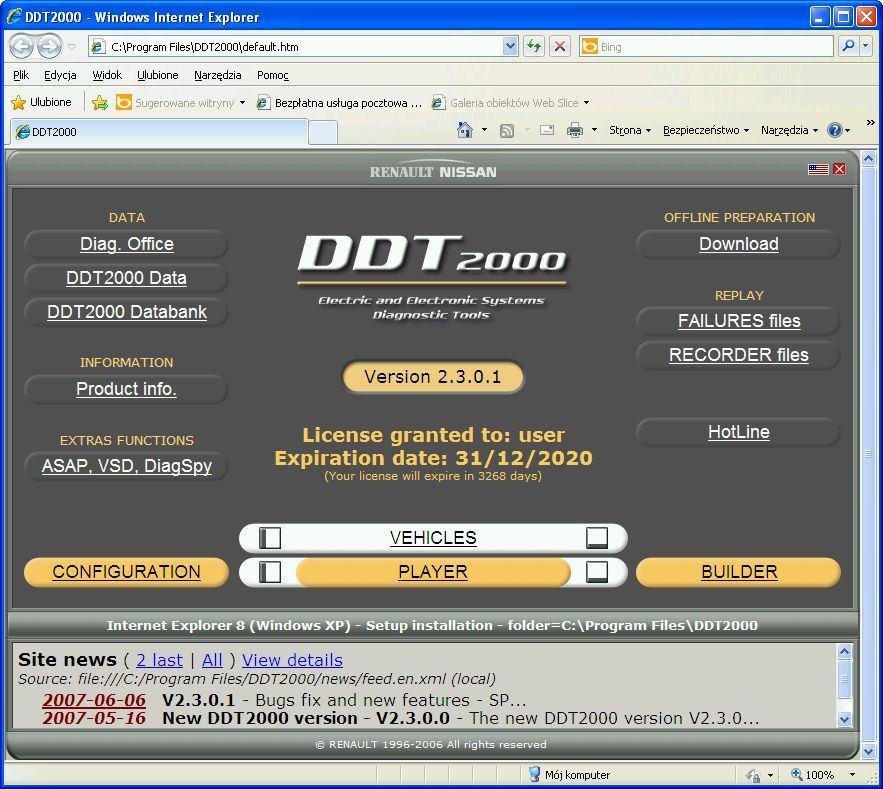Launch the PLAYER button
Viewport: 883px width, 789px height.
(x=433, y=572)
